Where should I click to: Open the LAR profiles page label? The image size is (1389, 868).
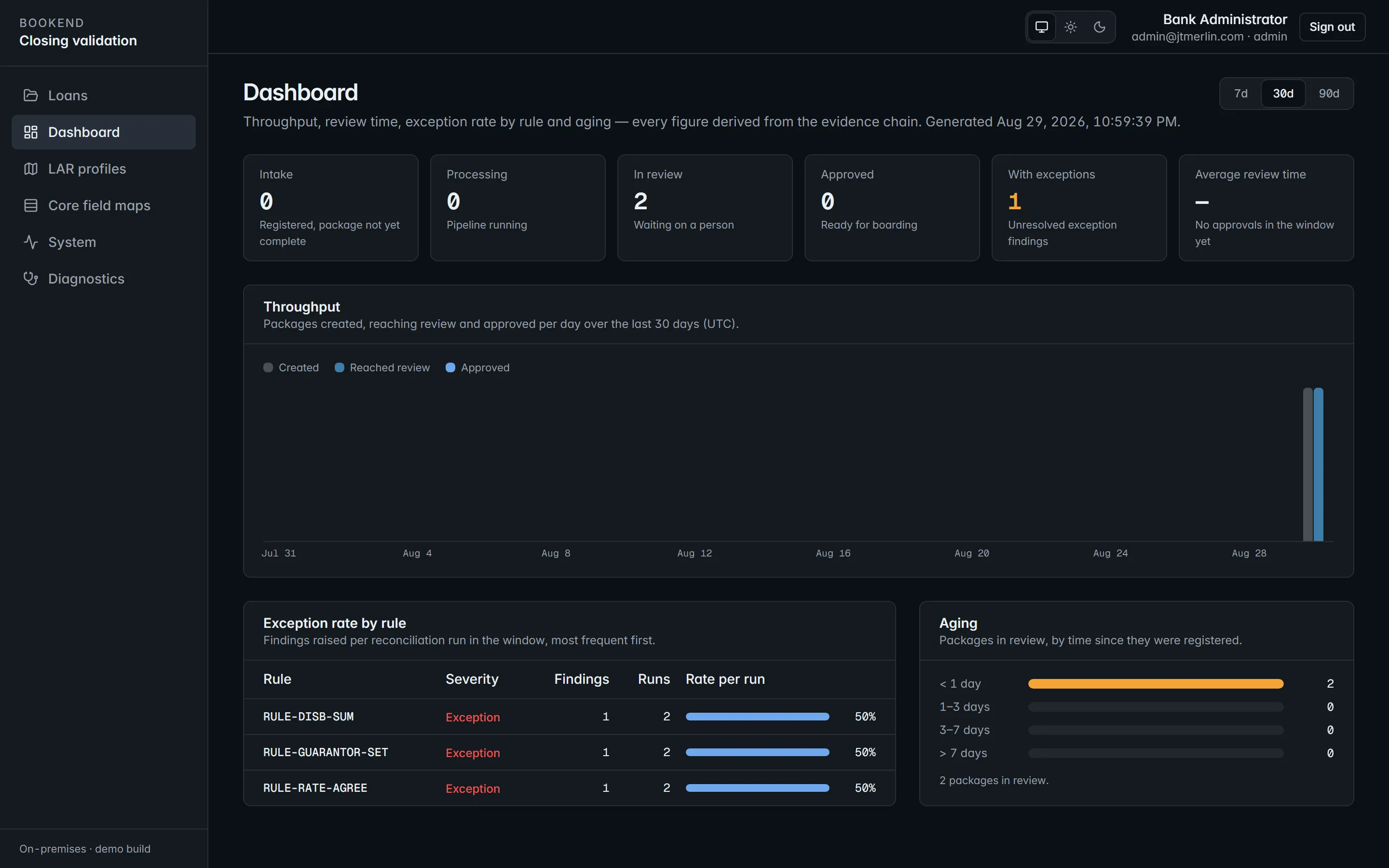pyautogui.click(x=87, y=169)
